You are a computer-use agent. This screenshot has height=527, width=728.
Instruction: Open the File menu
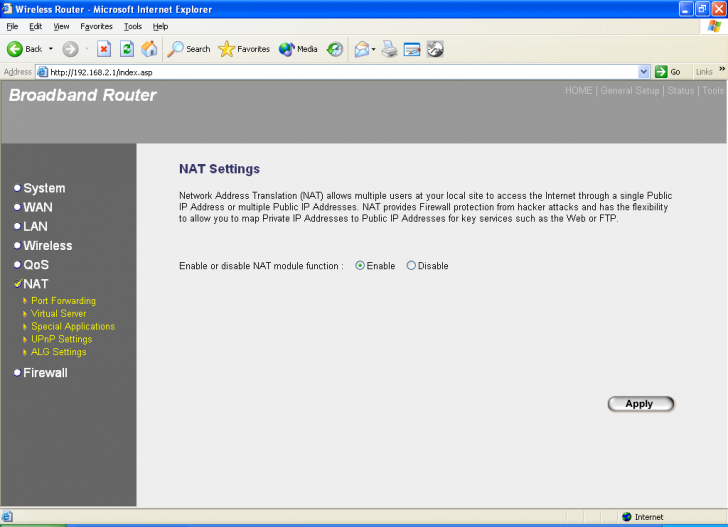[x=13, y=26]
